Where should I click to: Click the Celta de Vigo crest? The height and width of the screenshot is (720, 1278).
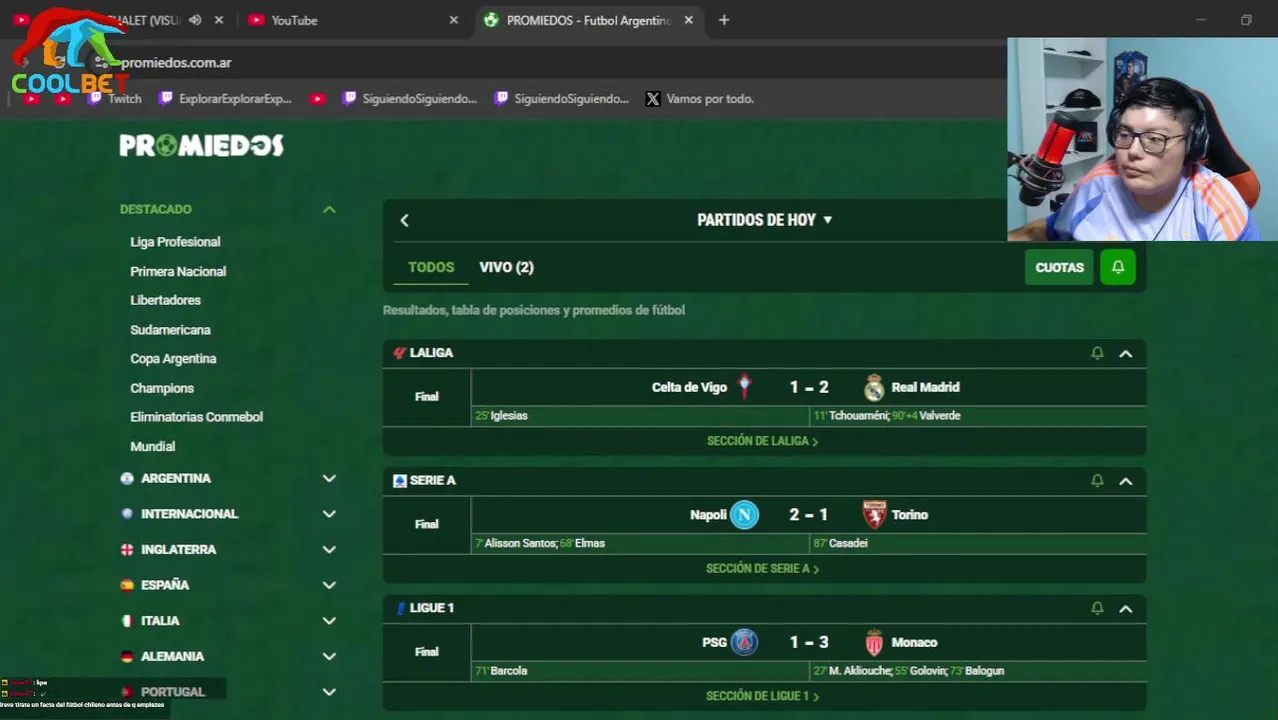pos(744,387)
